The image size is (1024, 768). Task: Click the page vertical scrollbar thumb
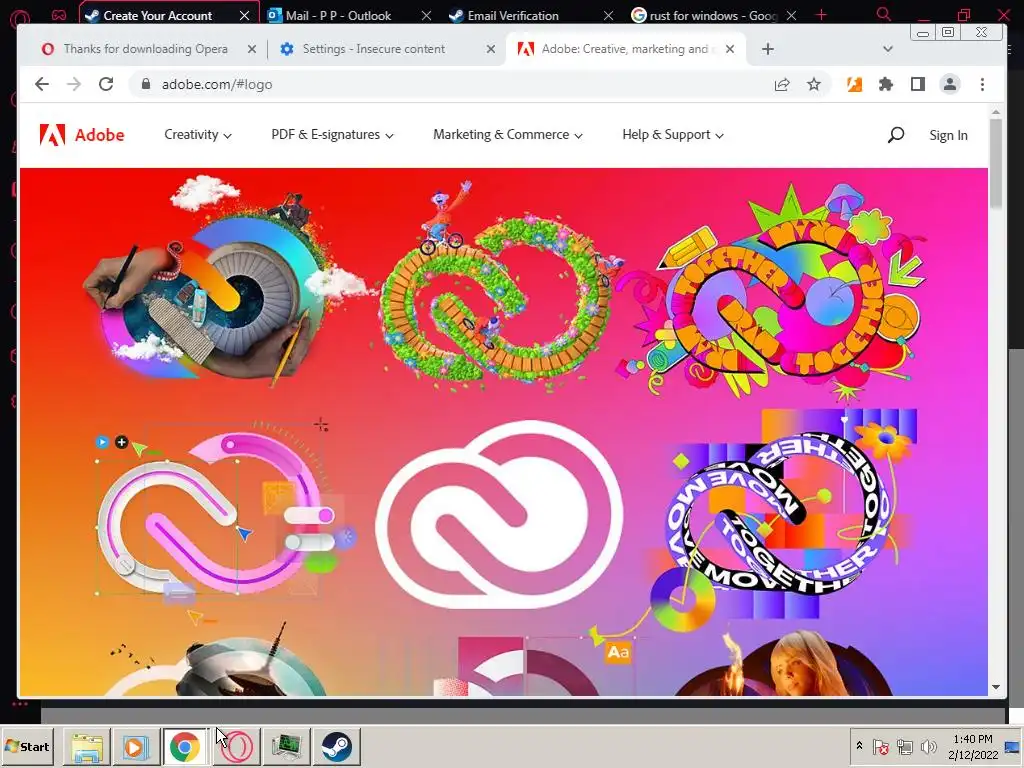pyautogui.click(x=995, y=163)
